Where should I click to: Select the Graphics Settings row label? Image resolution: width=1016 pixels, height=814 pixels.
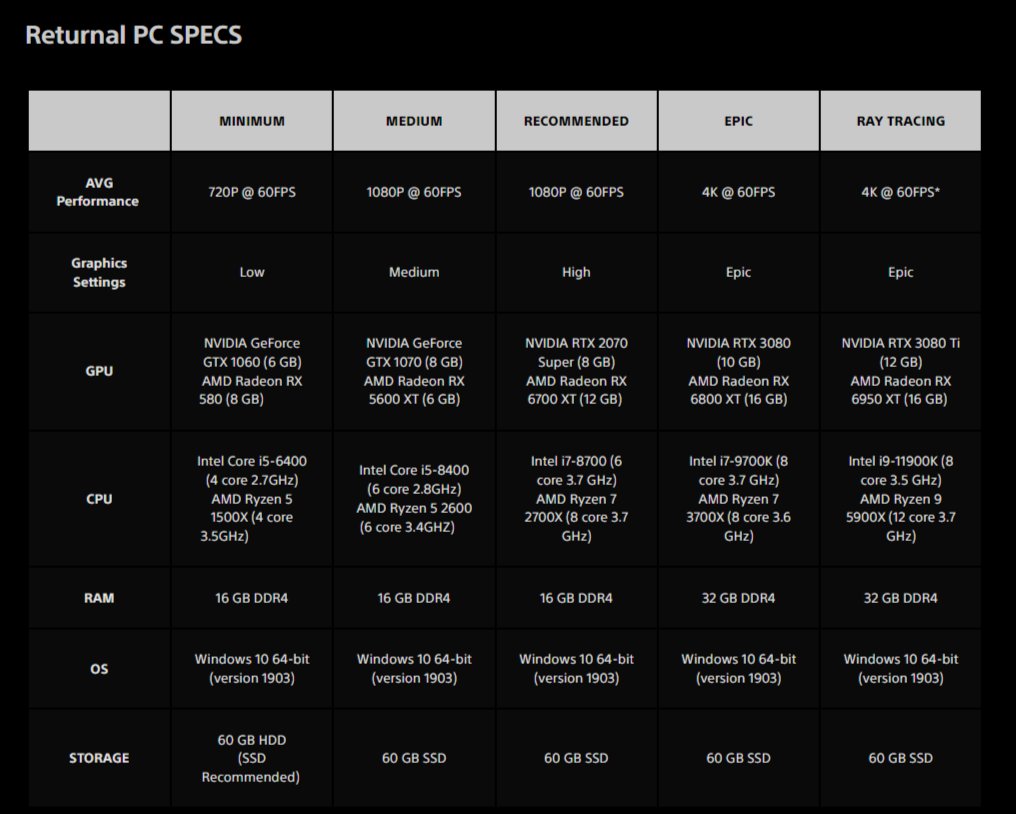pyautogui.click(x=99, y=273)
